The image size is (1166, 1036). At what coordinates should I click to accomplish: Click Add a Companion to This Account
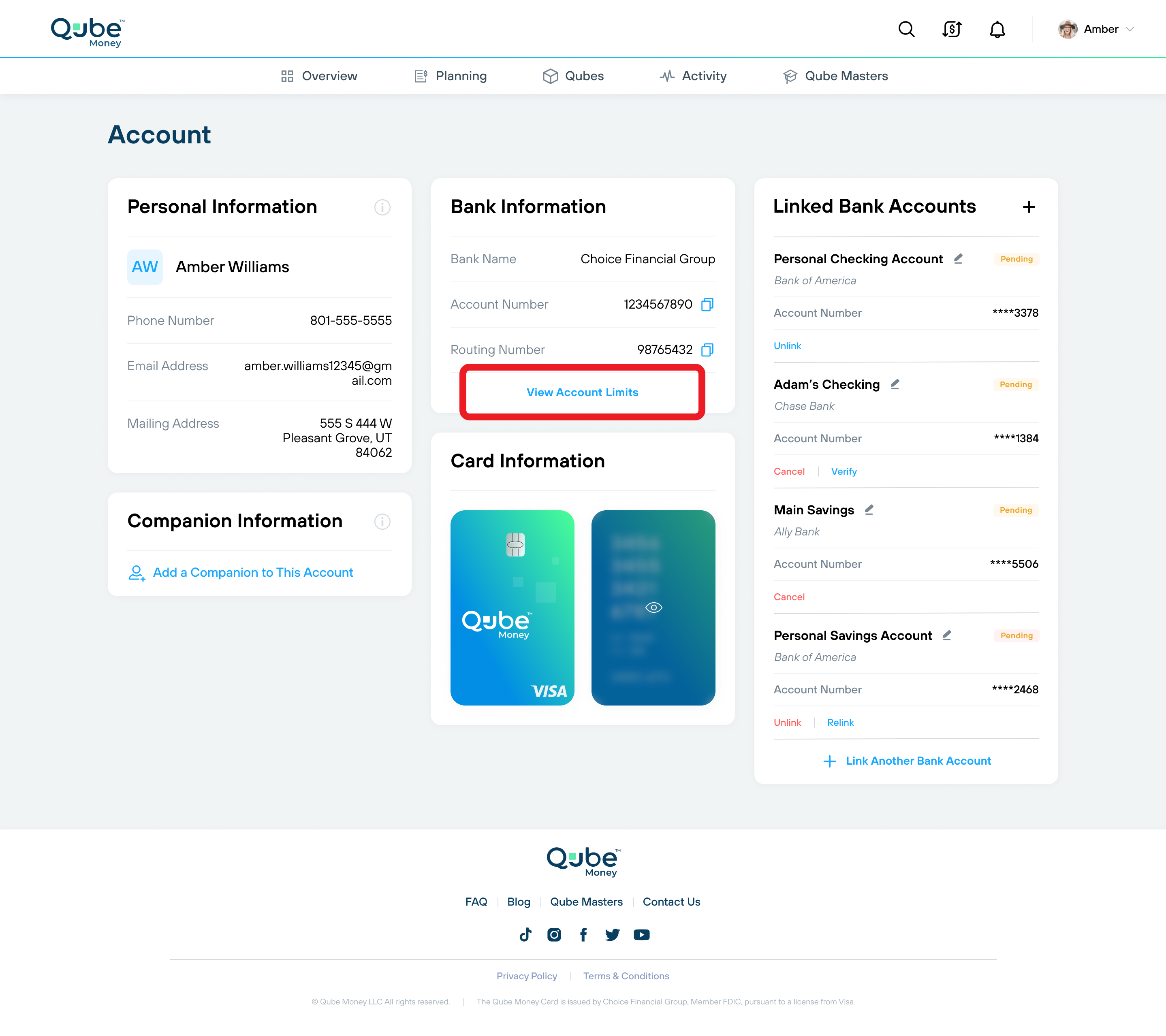(253, 572)
